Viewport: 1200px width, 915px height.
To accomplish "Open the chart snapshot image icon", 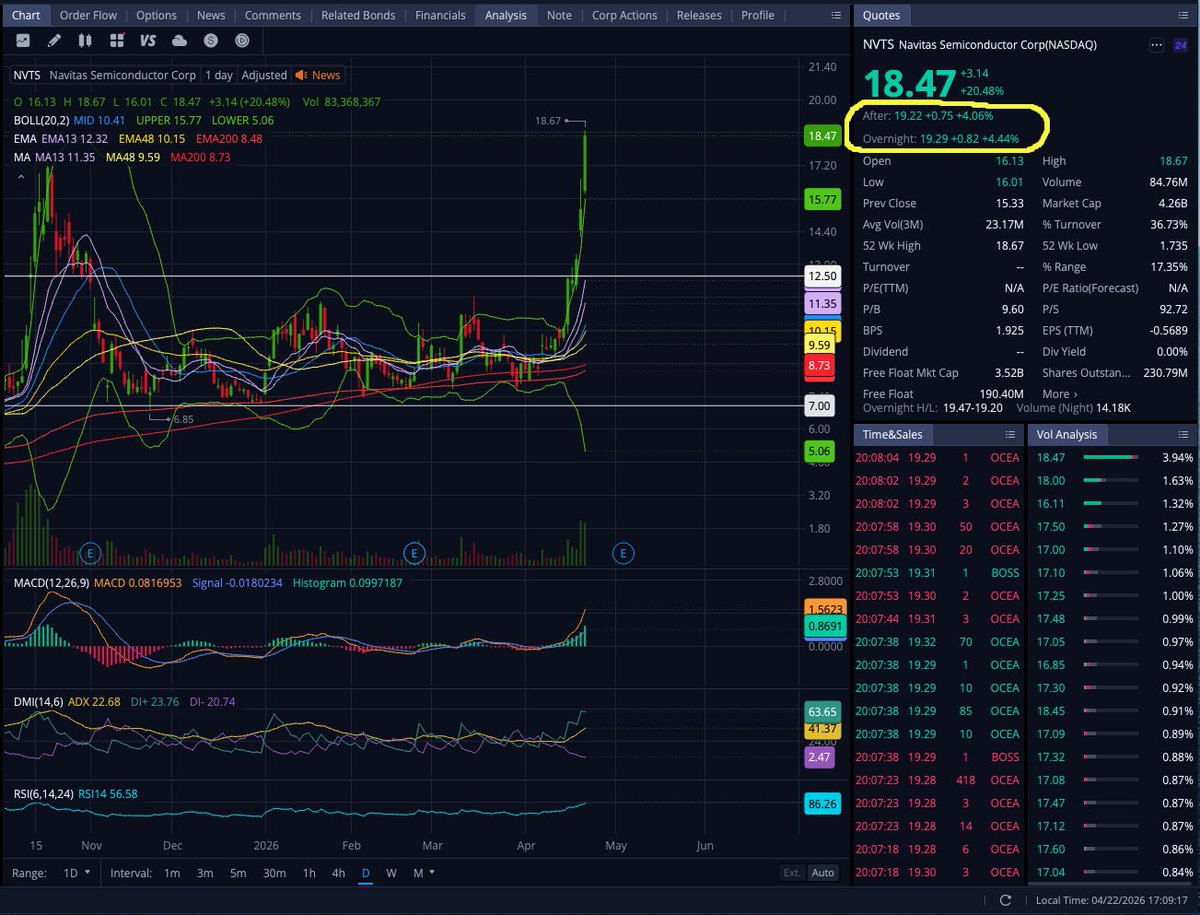I will [x=23, y=41].
